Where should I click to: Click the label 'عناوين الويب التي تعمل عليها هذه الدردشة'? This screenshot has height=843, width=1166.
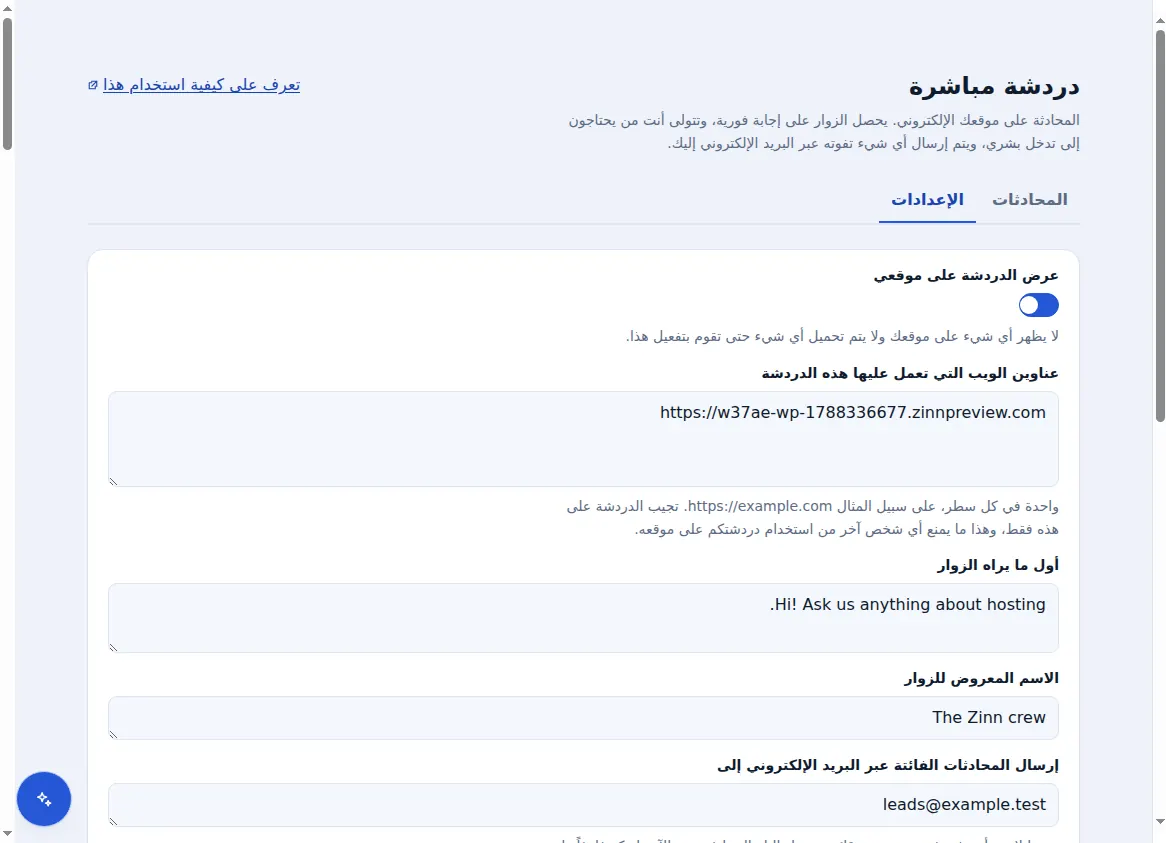(909, 372)
